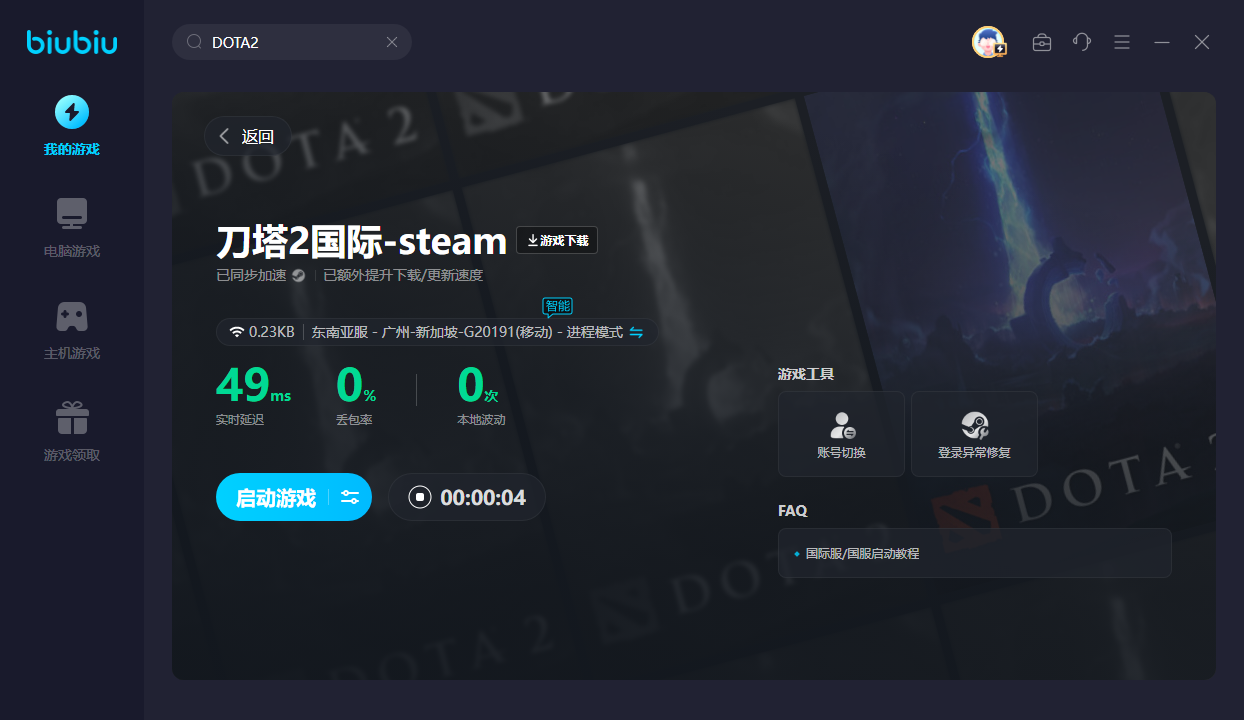Open the hamburger main menu
The height and width of the screenshot is (720, 1244).
click(x=1122, y=42)
